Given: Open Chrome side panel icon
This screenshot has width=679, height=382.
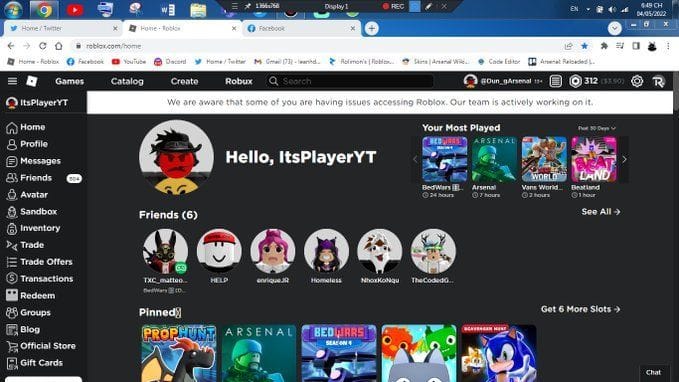Looking at the screenshot, I should [636, 46].
